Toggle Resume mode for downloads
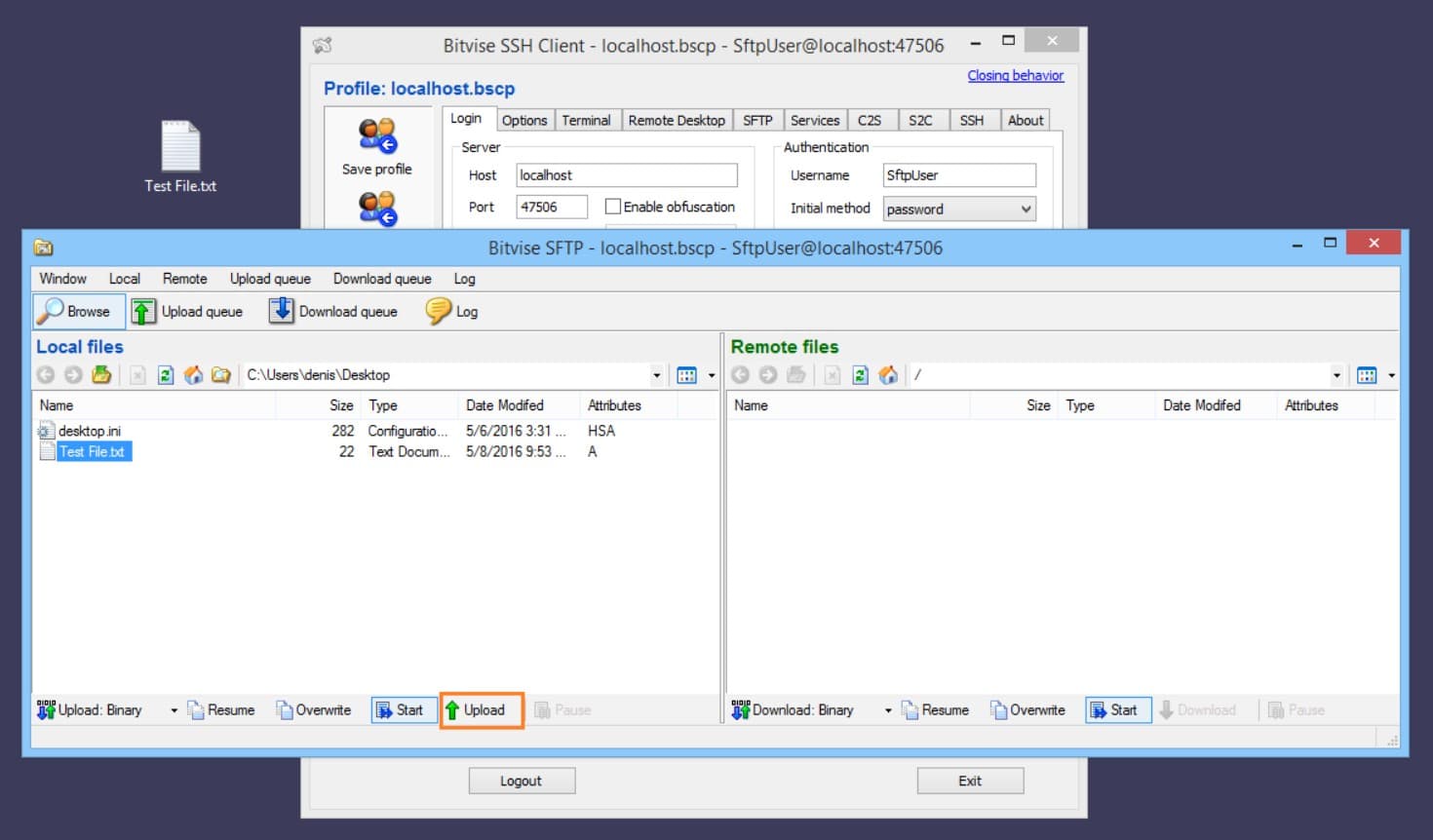The width and height of the screenshot is (1433, 840). pyautogui.click(x=936, y=710)
